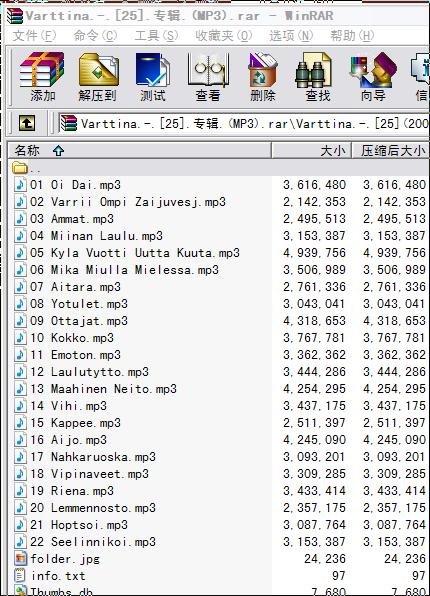The height and width of the screenshot is (596, 430).
Task: Open the 收藏夹(O) menu
Action: tap(224, 36)
